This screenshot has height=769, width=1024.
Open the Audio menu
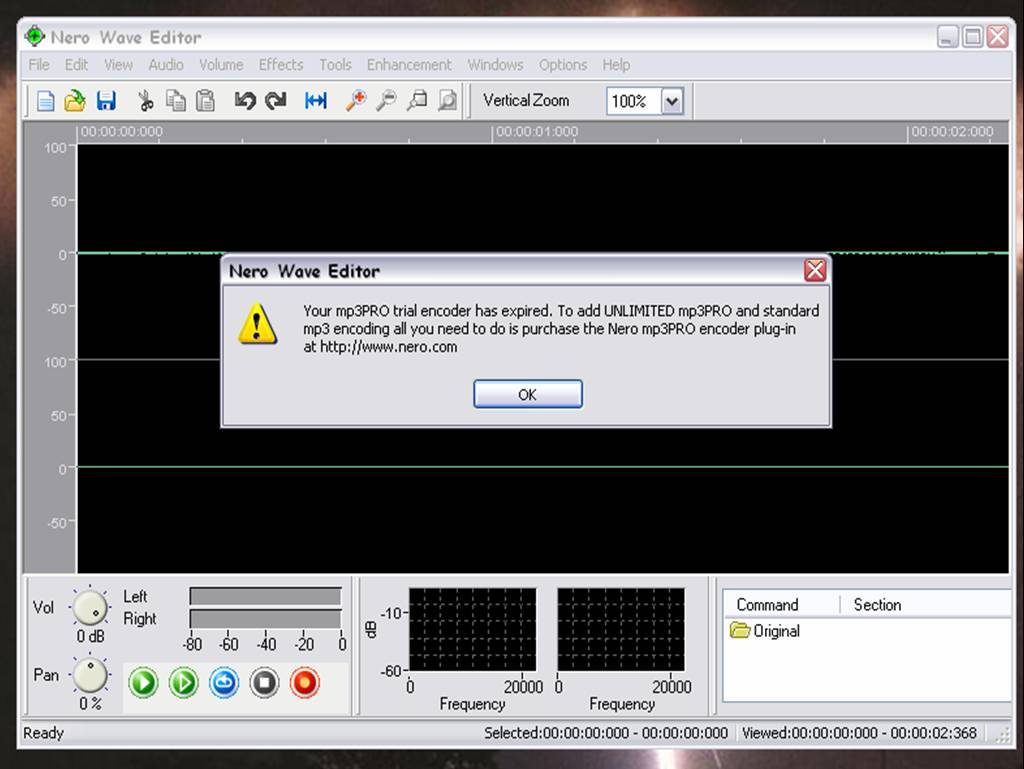tap(166, 65)
